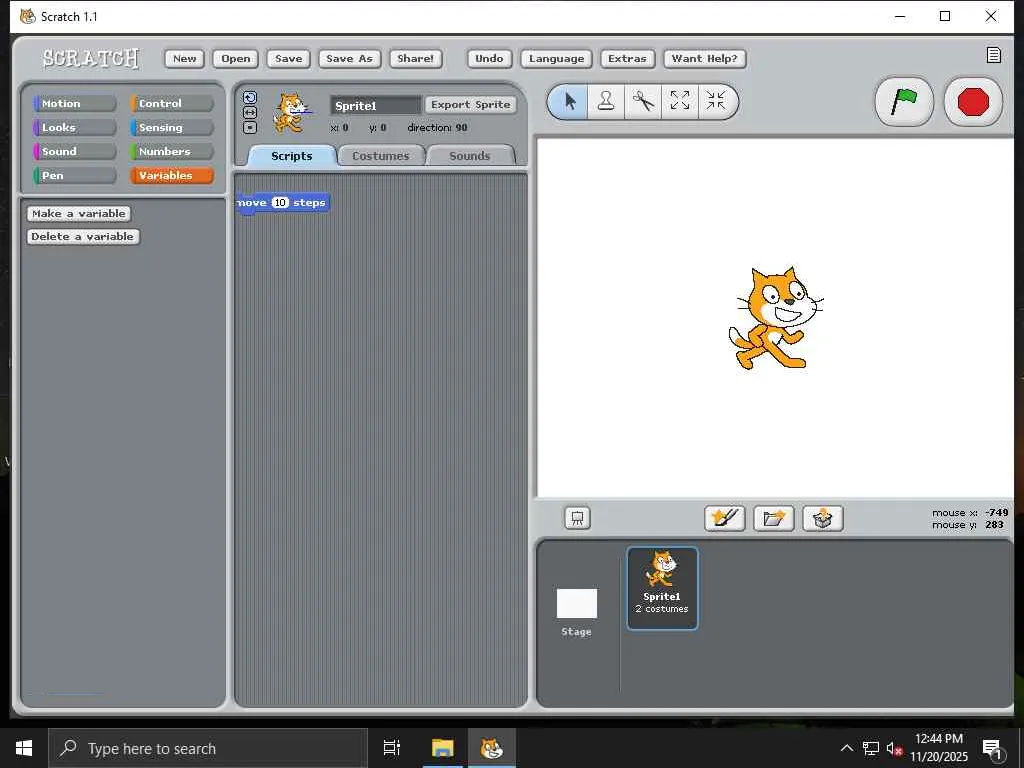Open Task View on taskbar
This screenshot has height=768, width=1024.
coord(392,748)
